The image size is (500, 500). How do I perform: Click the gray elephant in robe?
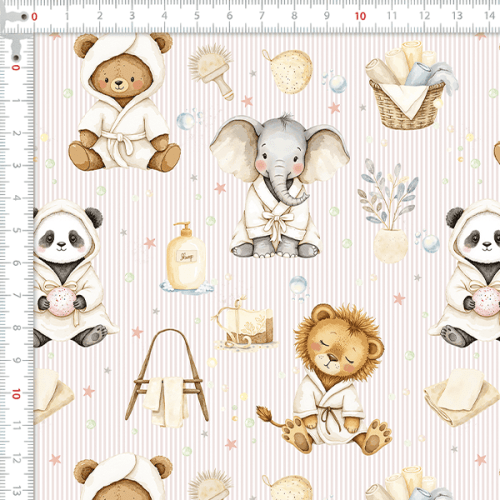pos(279,186)
